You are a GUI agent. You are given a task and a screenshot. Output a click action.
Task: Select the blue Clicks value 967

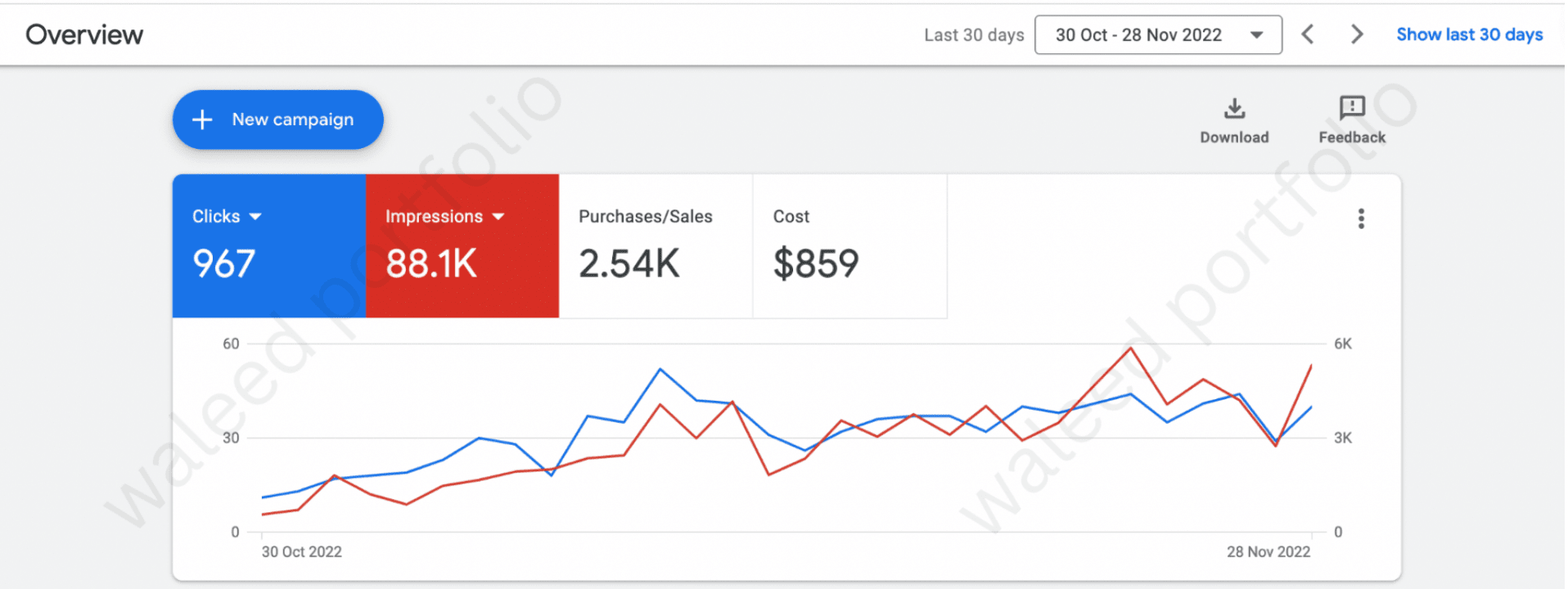tap(224, 263)
